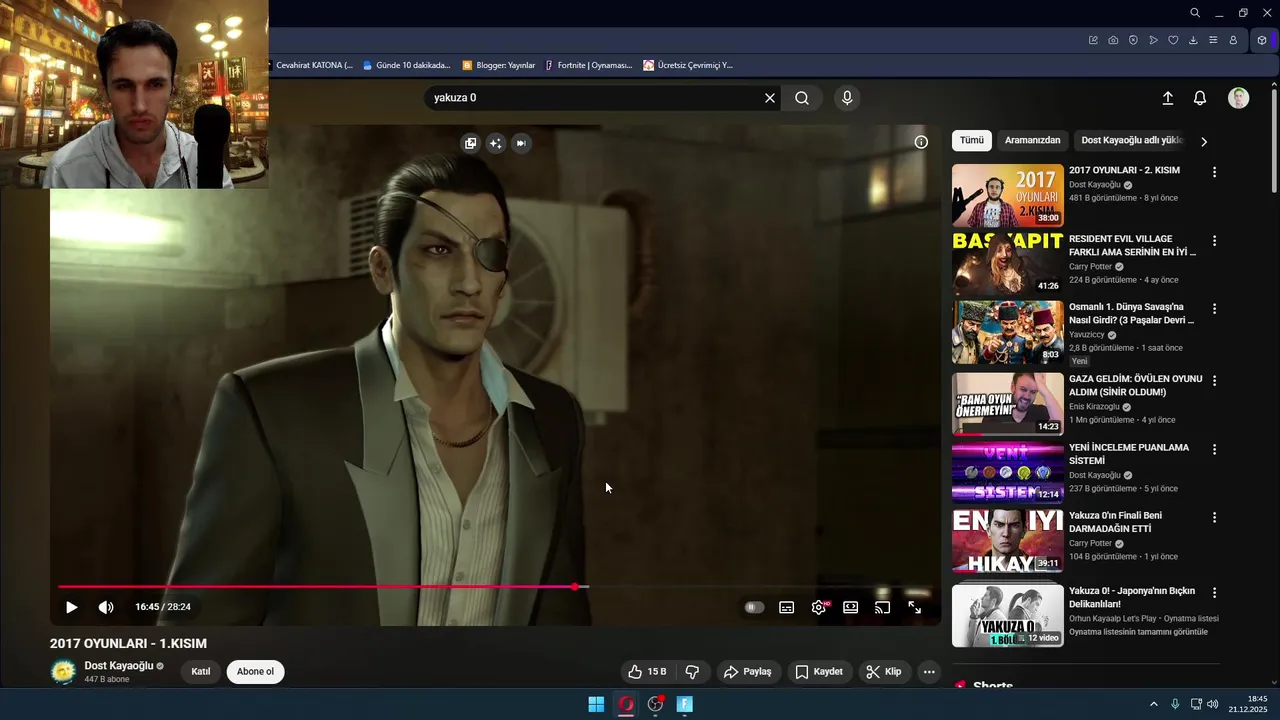
Task: Select the 'Tümü' filter chip
Action: click(x=972, y=141)
